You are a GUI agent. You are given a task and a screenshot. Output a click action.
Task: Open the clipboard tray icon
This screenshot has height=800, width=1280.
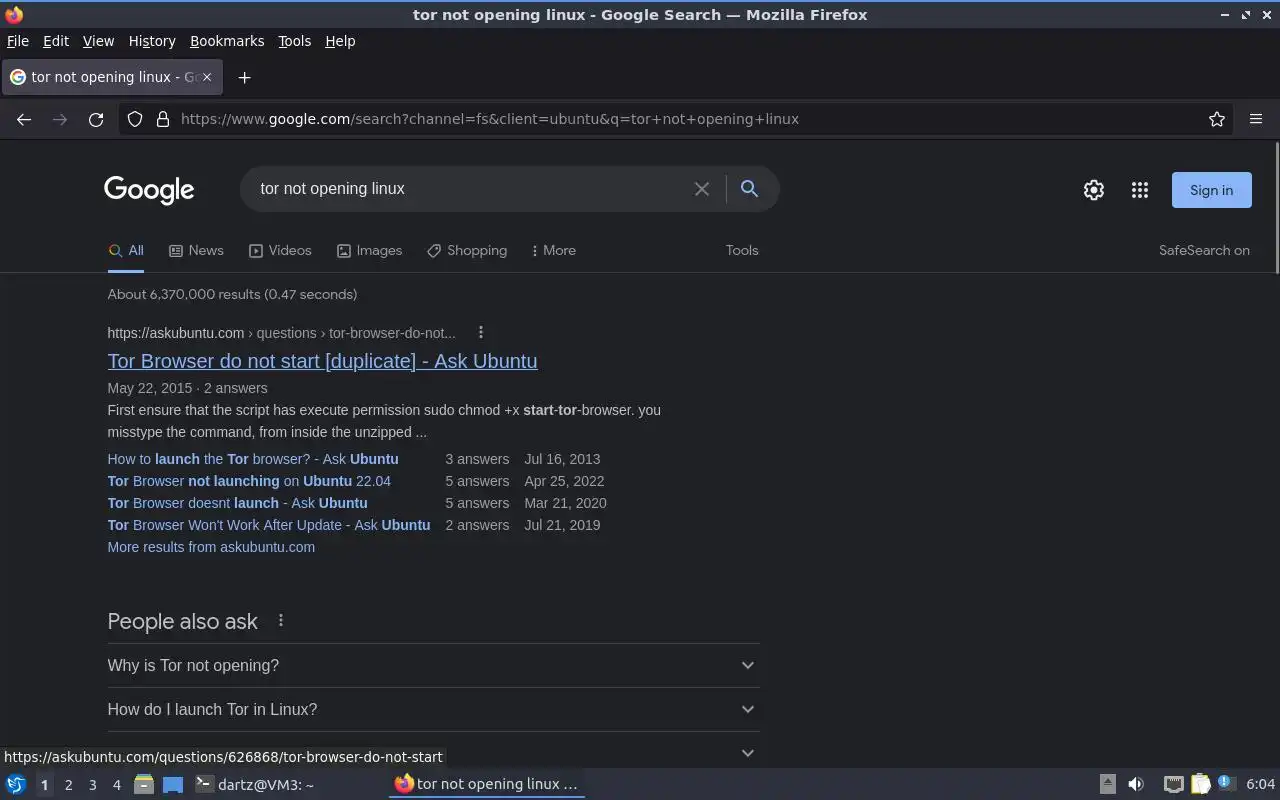pyautogui.click(x=1200, y=784)
